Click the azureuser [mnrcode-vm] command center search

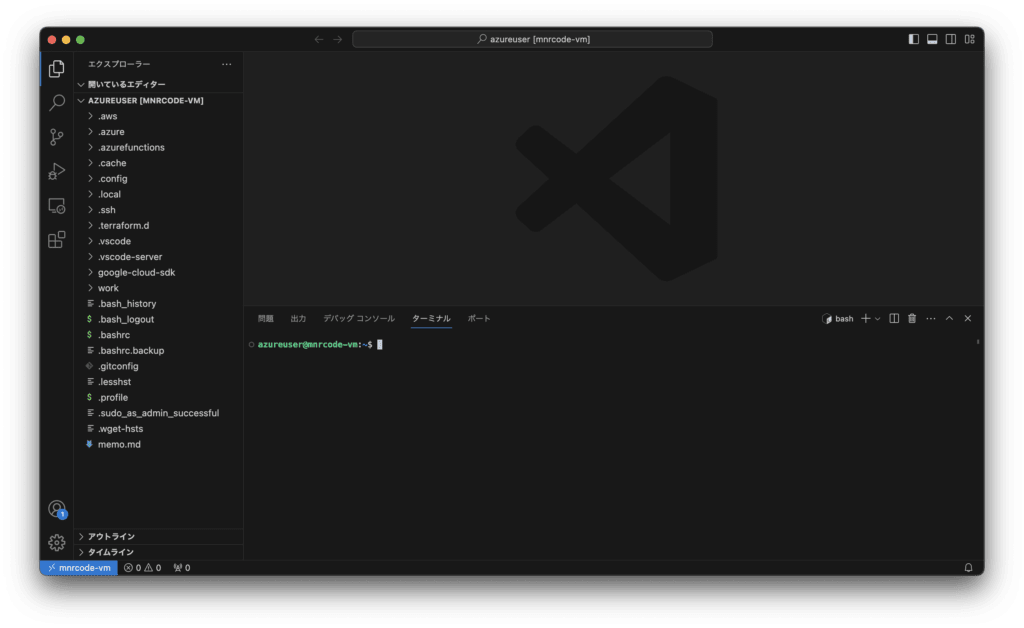pos(532,39)
